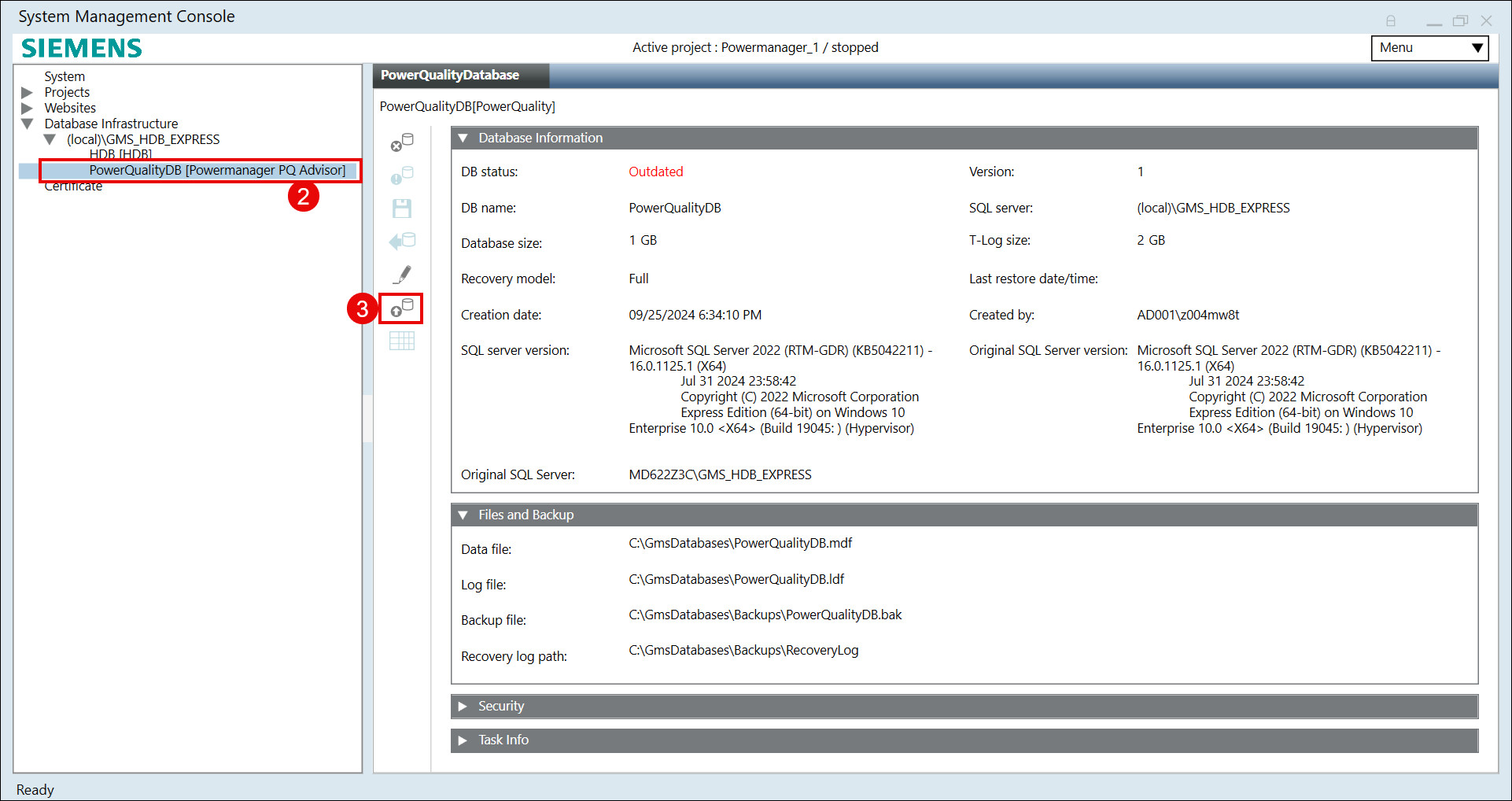Viewport: 1512px width, 801px height.
Task: Select System in the navigation tree
Action: 65,77
